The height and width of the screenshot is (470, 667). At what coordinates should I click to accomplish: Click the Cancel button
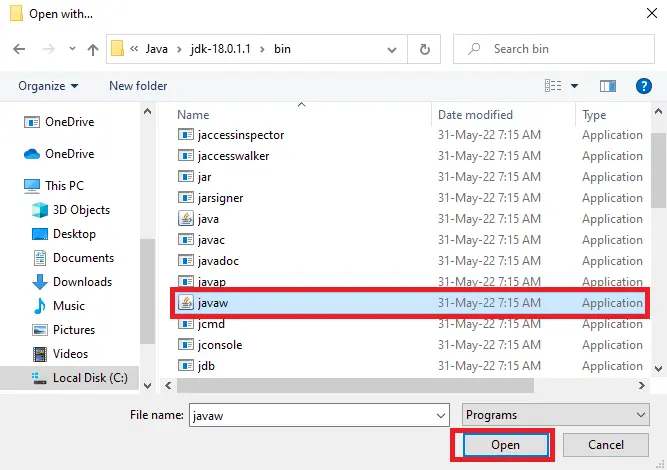click(x=606, y=445)
